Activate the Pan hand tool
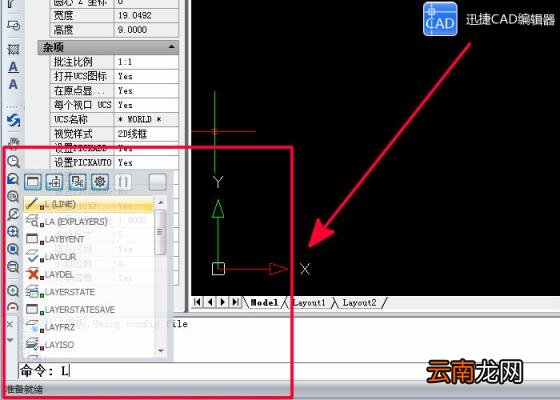 click(13, 143)
